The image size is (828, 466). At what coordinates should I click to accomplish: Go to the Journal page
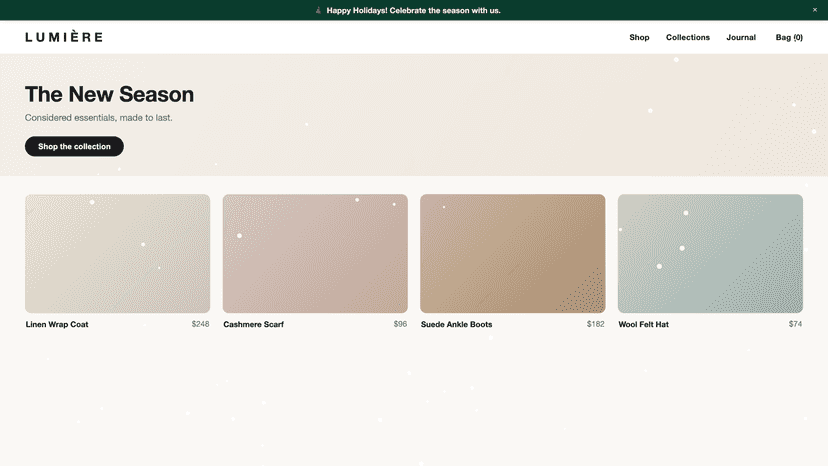[741, 38]
